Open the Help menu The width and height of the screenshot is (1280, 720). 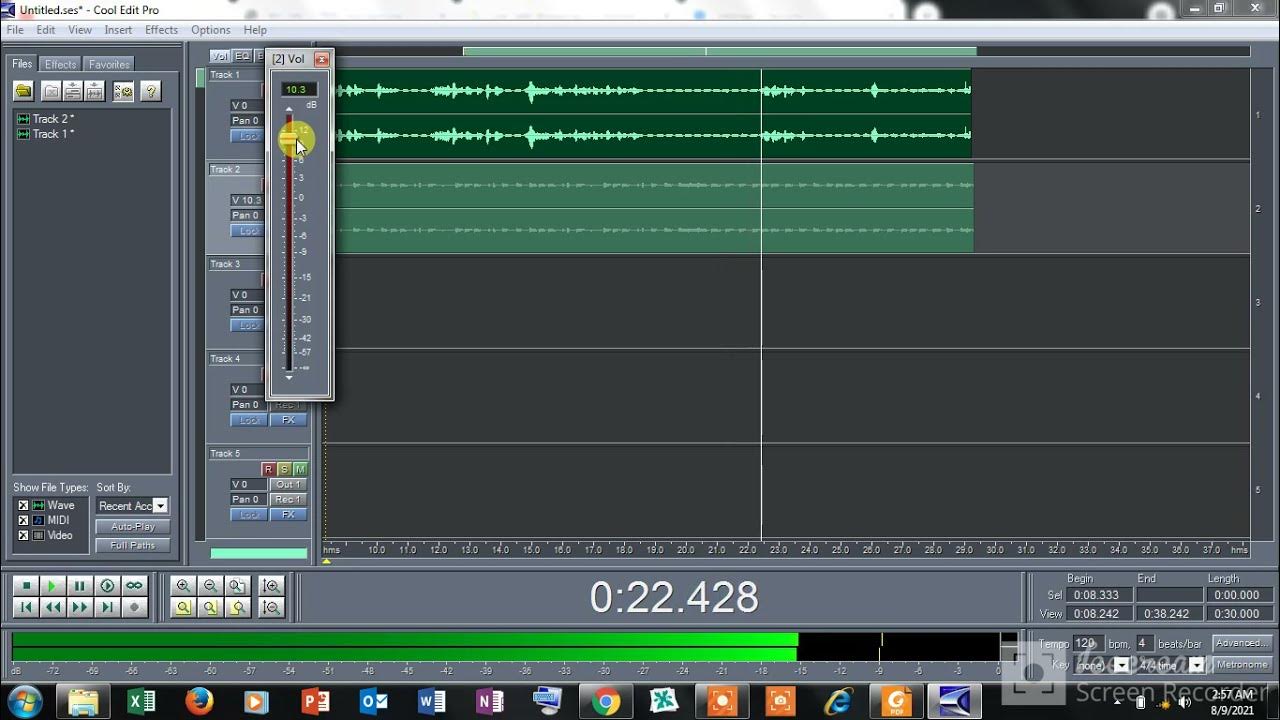coord(255,30)
